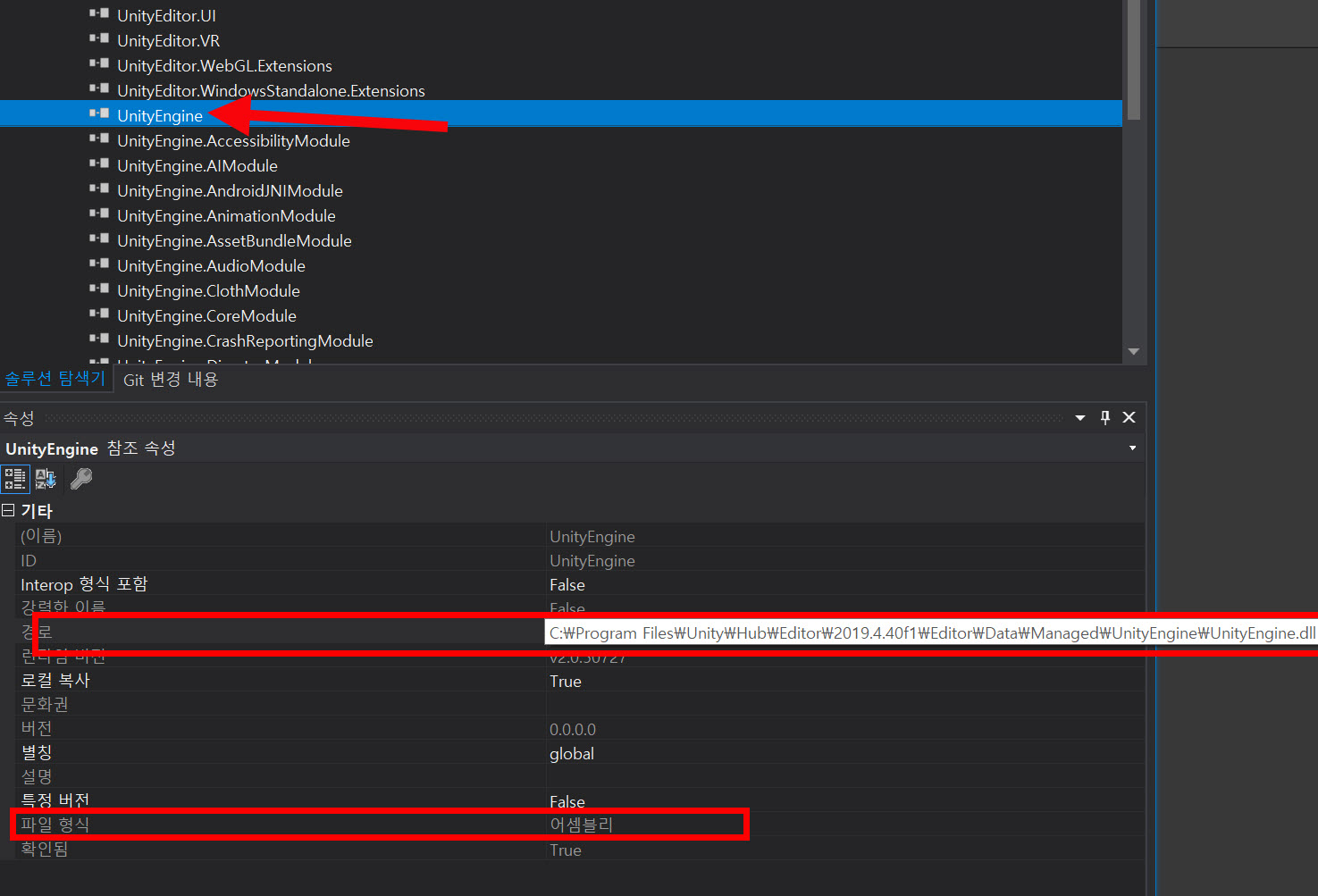Select the 파일 형식 property label
This screenshot has height=896, width=1318.
pyautogui.click(x=55, y=825)
